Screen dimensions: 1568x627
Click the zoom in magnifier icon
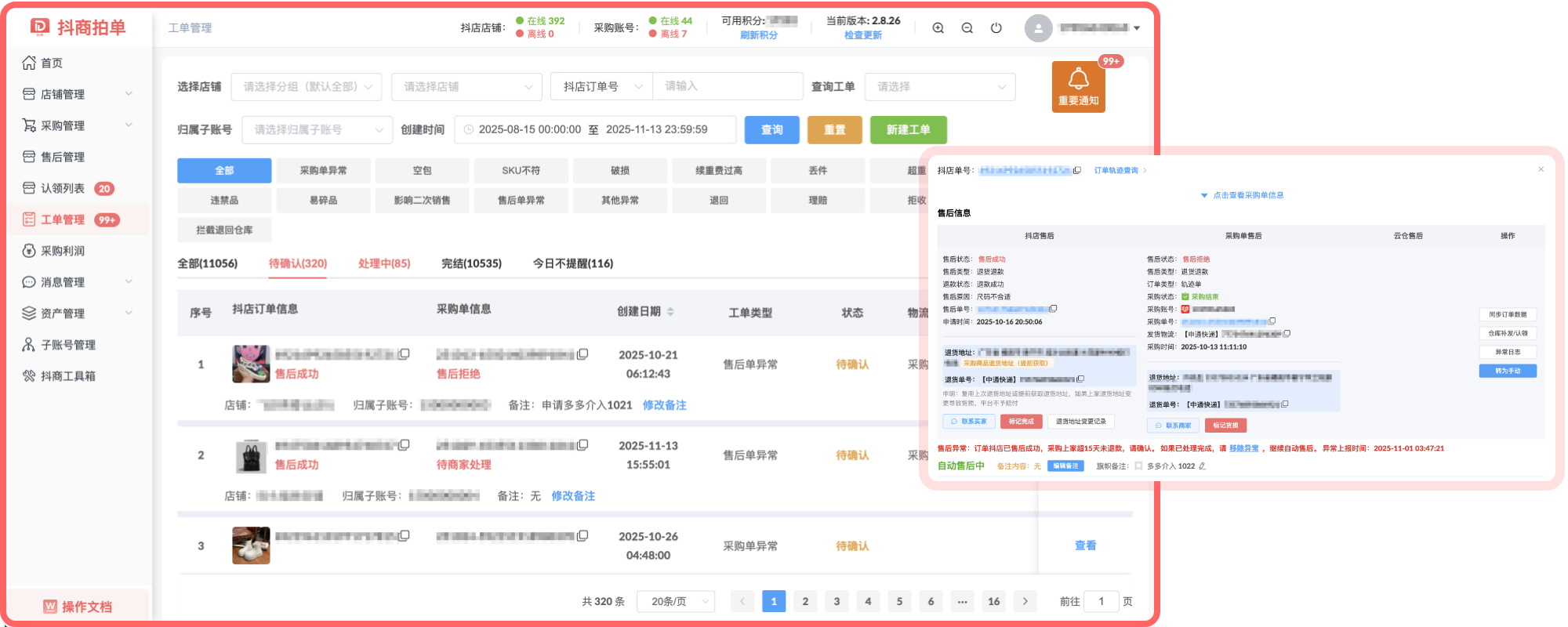938,28
